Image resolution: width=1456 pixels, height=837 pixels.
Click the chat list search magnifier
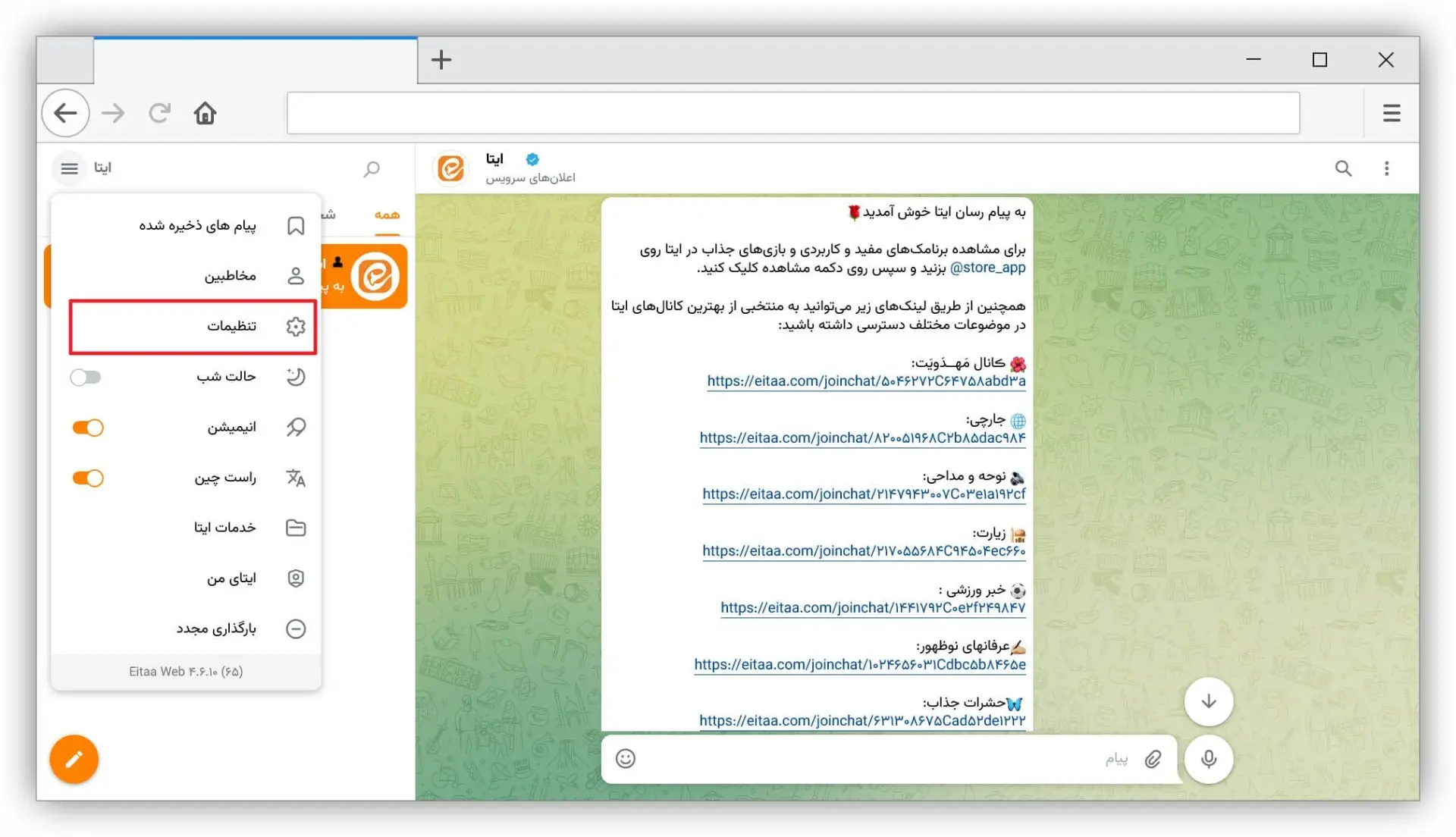372,168
